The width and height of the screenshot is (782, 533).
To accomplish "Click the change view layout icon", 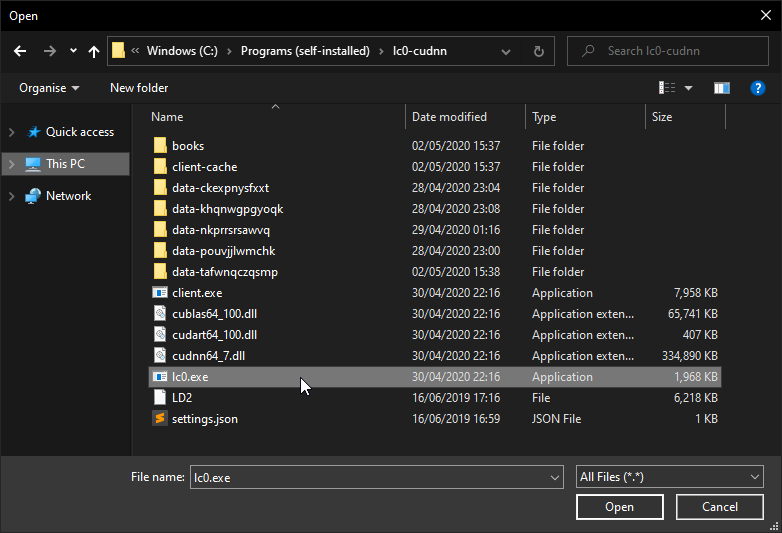I will pyautogui.click(x=667, y=88).
